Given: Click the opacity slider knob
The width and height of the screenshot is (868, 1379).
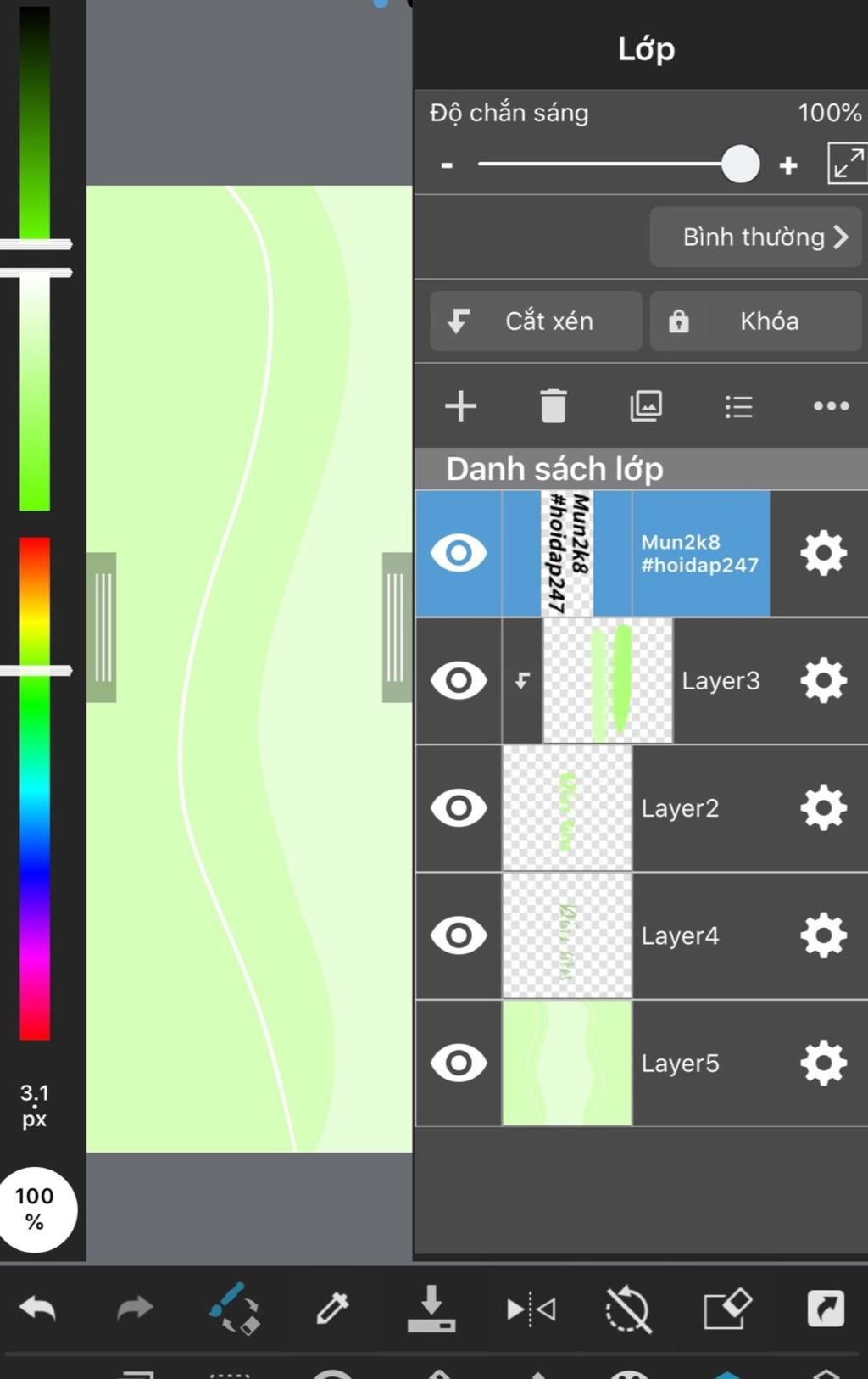Looking at the screenshot, I should tap(740, 164).
